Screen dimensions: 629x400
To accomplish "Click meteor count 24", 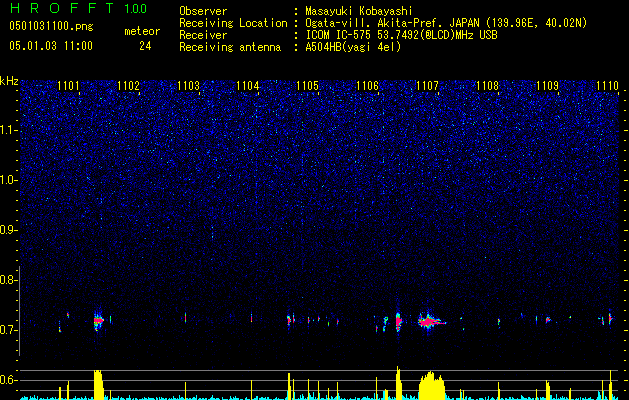I will tap(145, 46).
